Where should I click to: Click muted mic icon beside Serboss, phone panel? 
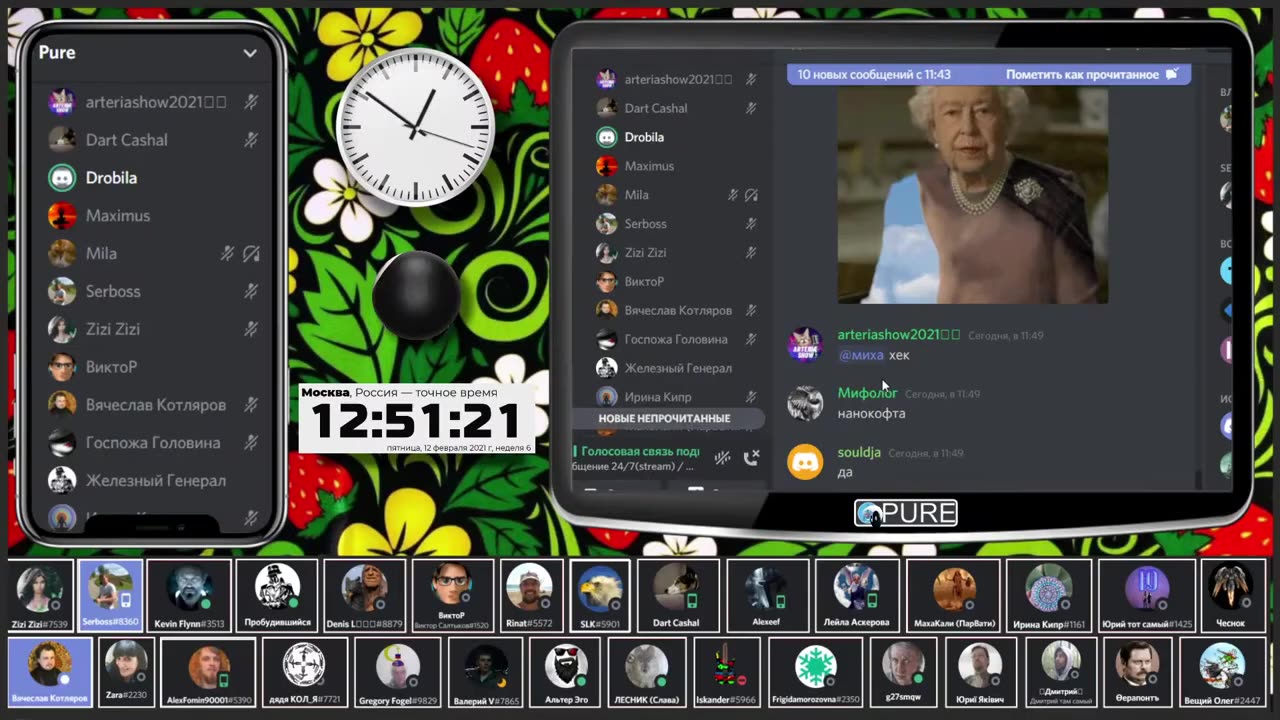(x=251, y=291)
